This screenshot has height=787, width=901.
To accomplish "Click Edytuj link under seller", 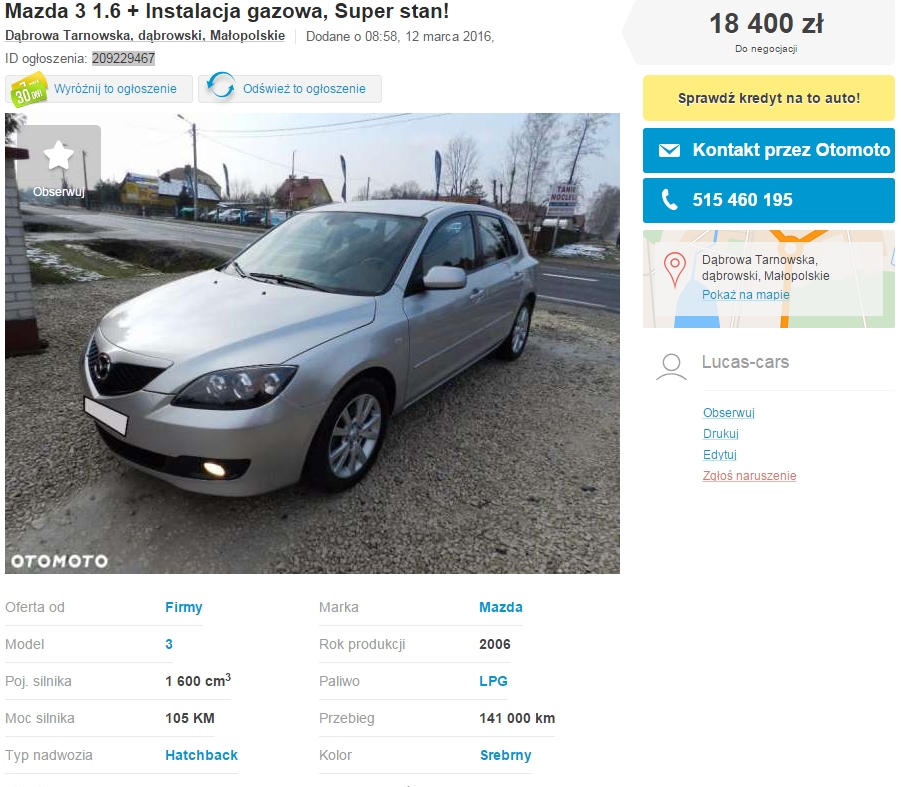I will pyautogui.click(x=719, y=454).
